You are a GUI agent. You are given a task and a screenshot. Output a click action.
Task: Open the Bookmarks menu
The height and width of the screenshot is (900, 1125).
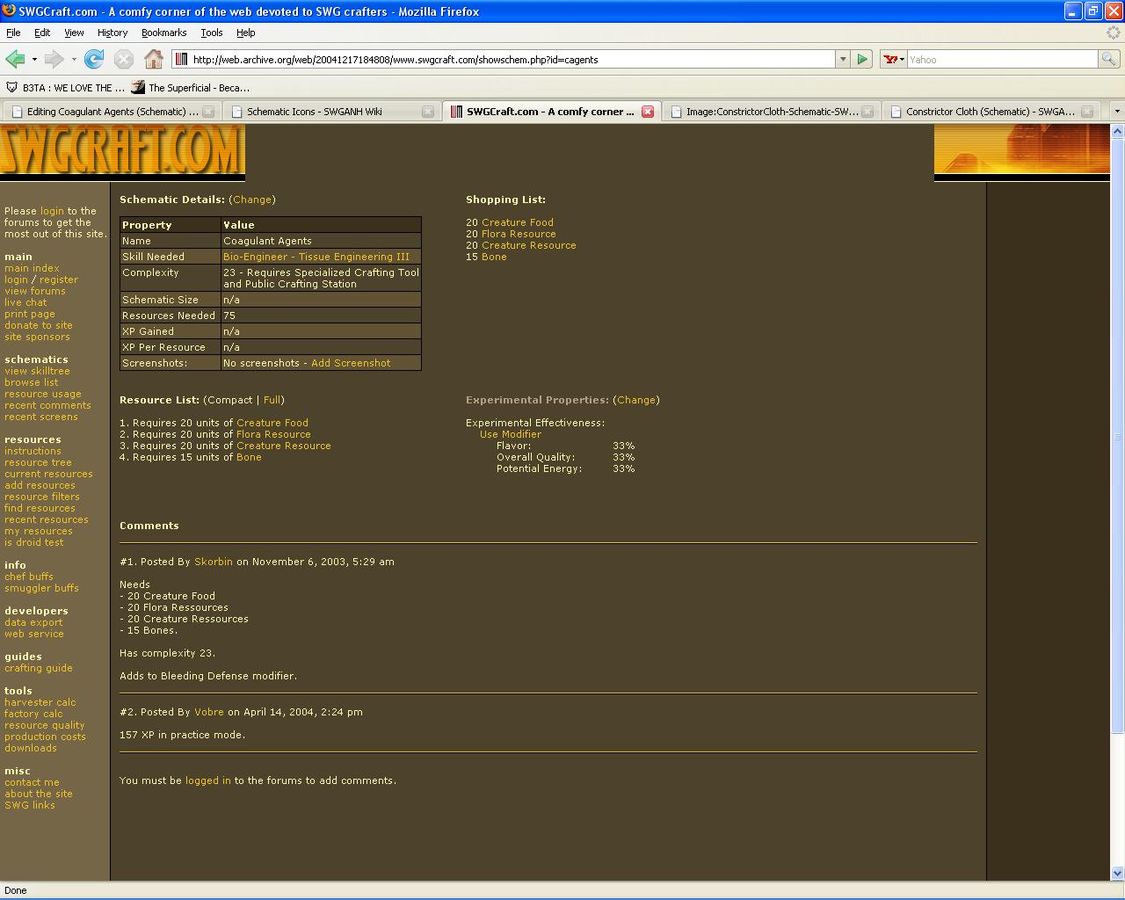[x=163, y=33]
